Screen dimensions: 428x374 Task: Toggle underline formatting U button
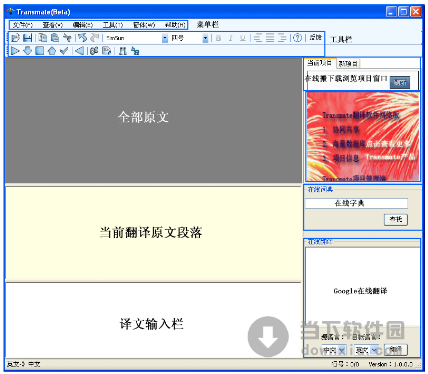243,38
